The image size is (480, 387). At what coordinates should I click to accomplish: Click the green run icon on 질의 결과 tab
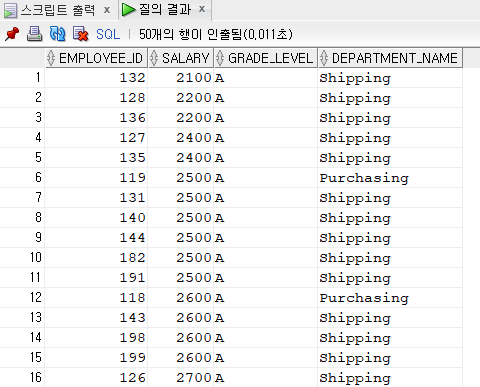[128, 10]
